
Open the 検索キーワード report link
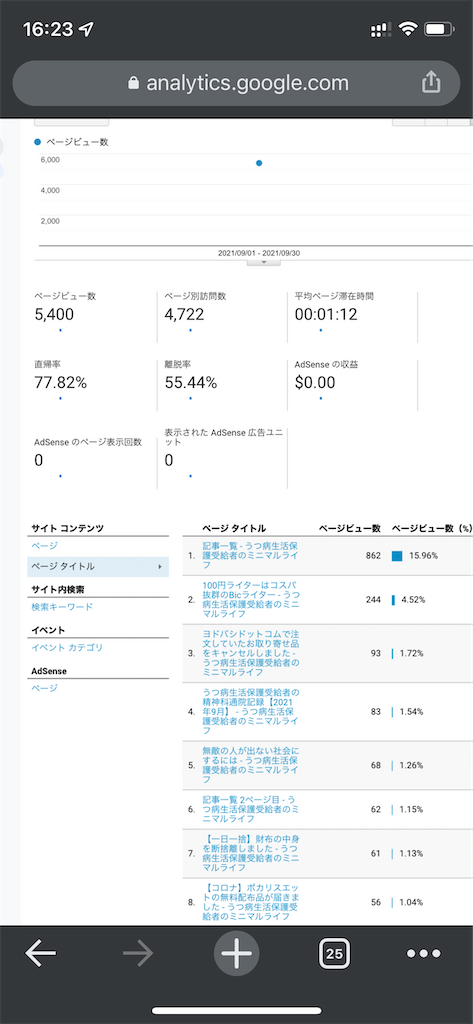pos(62,607)
